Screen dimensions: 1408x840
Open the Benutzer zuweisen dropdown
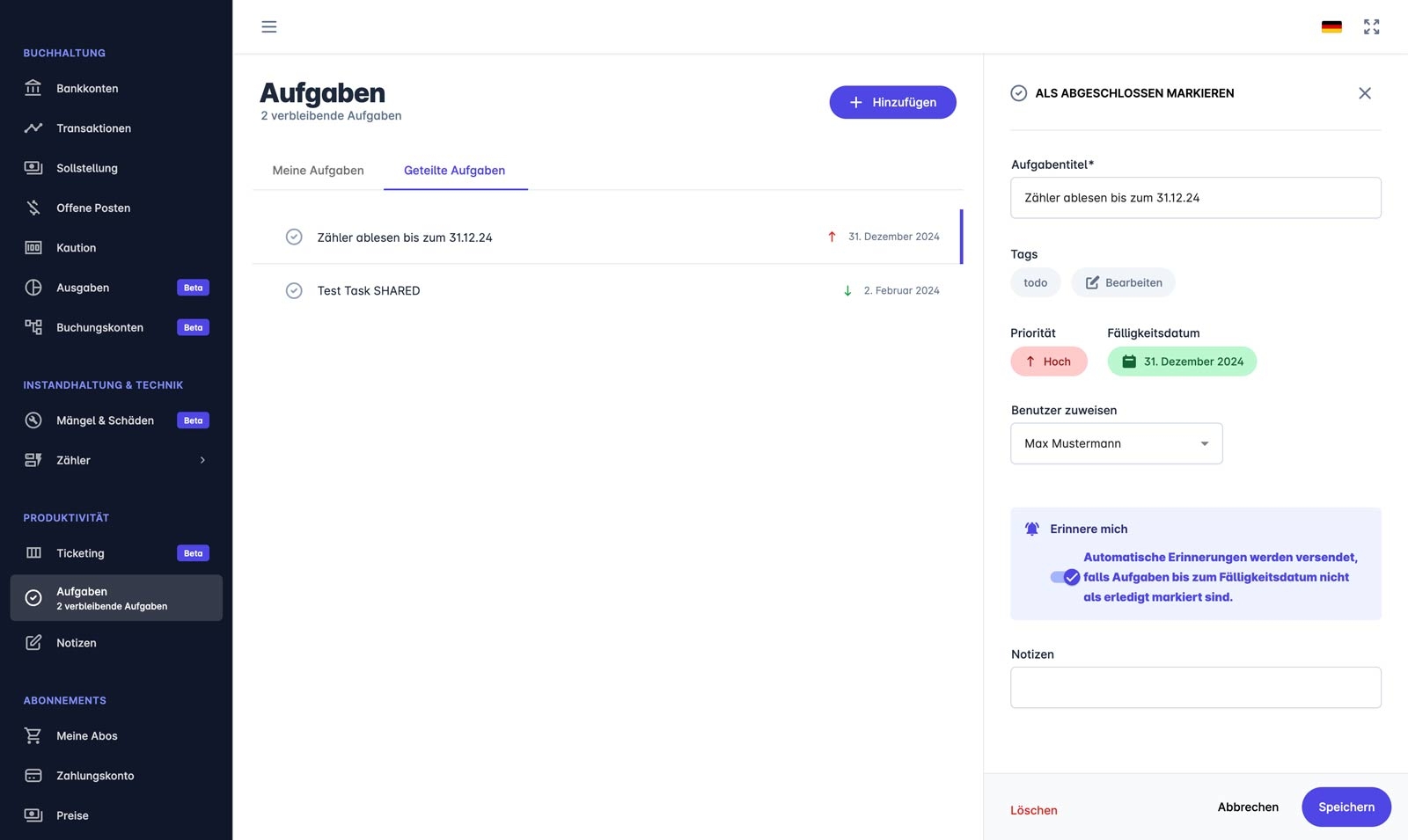tap(1116, 443)
